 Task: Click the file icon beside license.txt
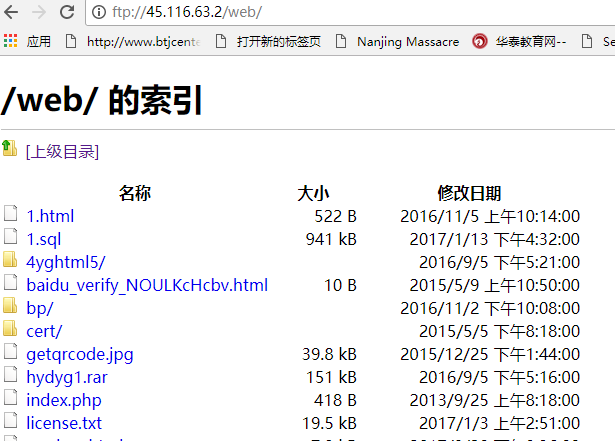click(x=11, y=420)
